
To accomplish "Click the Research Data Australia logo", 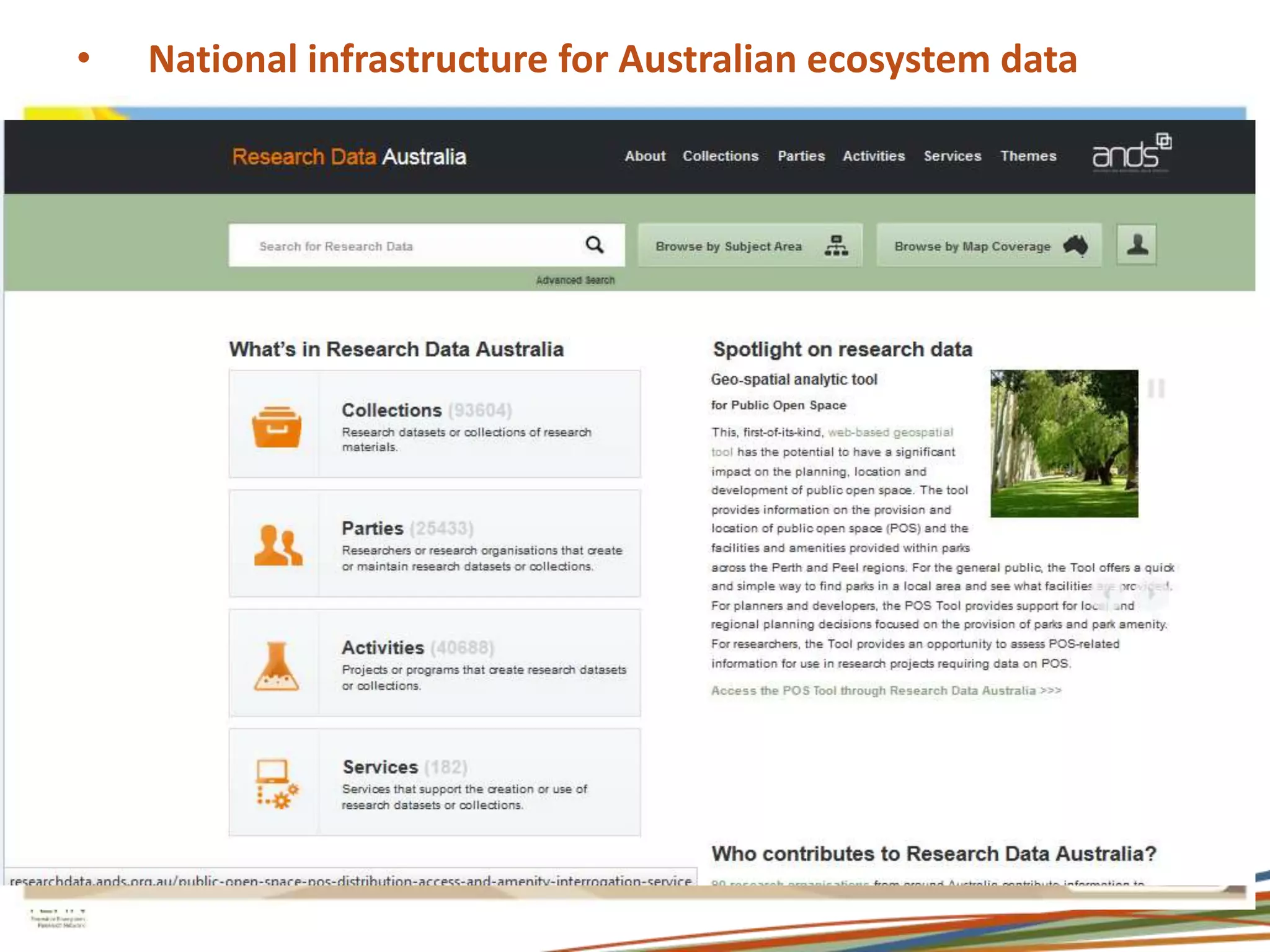I will 349,157.
